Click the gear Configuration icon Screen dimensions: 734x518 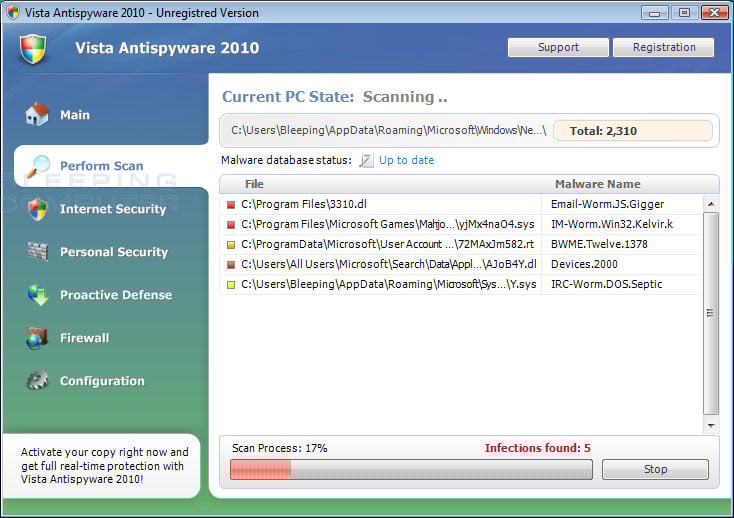pyautogui.click(x=37, y=380)
